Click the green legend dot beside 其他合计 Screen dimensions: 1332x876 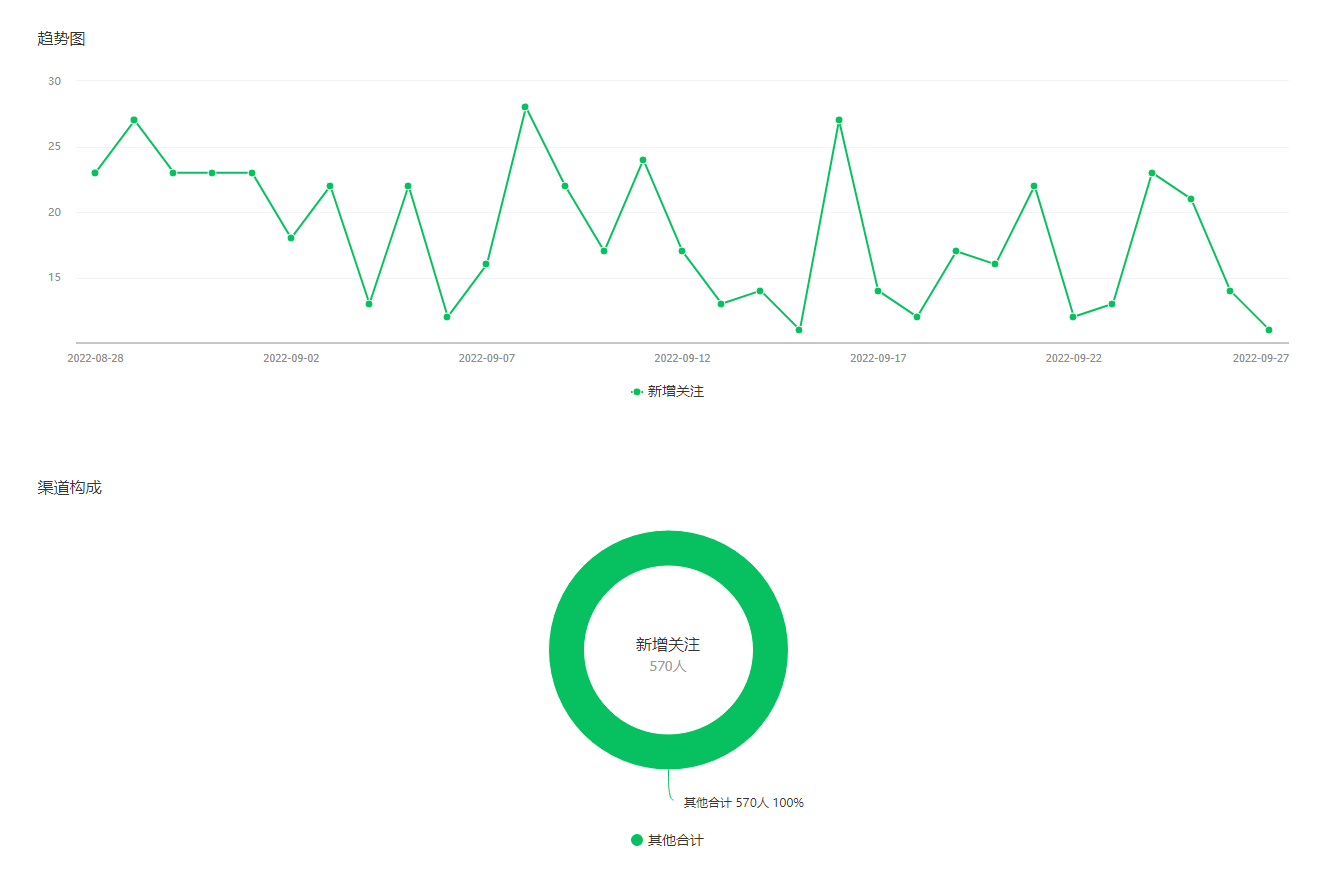(637, 840)
